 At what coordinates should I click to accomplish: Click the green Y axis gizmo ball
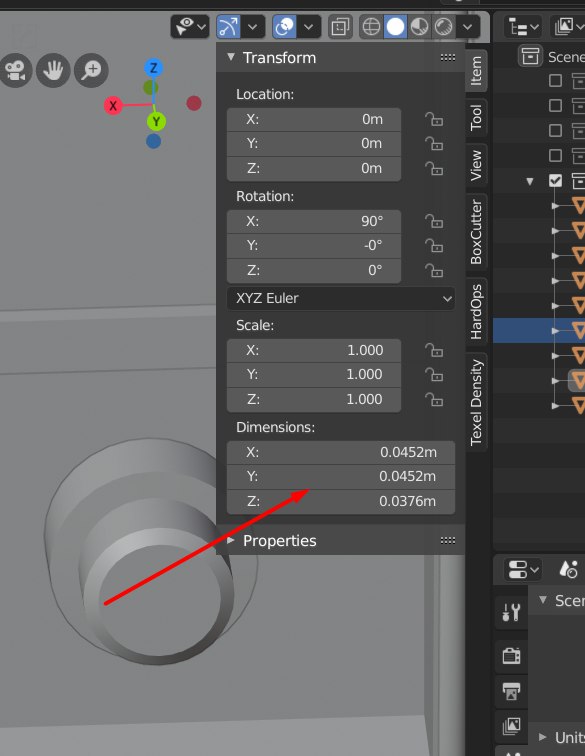coord(156,122)
